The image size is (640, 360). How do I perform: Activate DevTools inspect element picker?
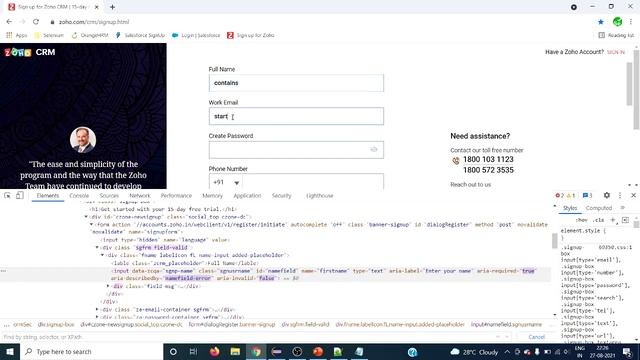point(7,196)
